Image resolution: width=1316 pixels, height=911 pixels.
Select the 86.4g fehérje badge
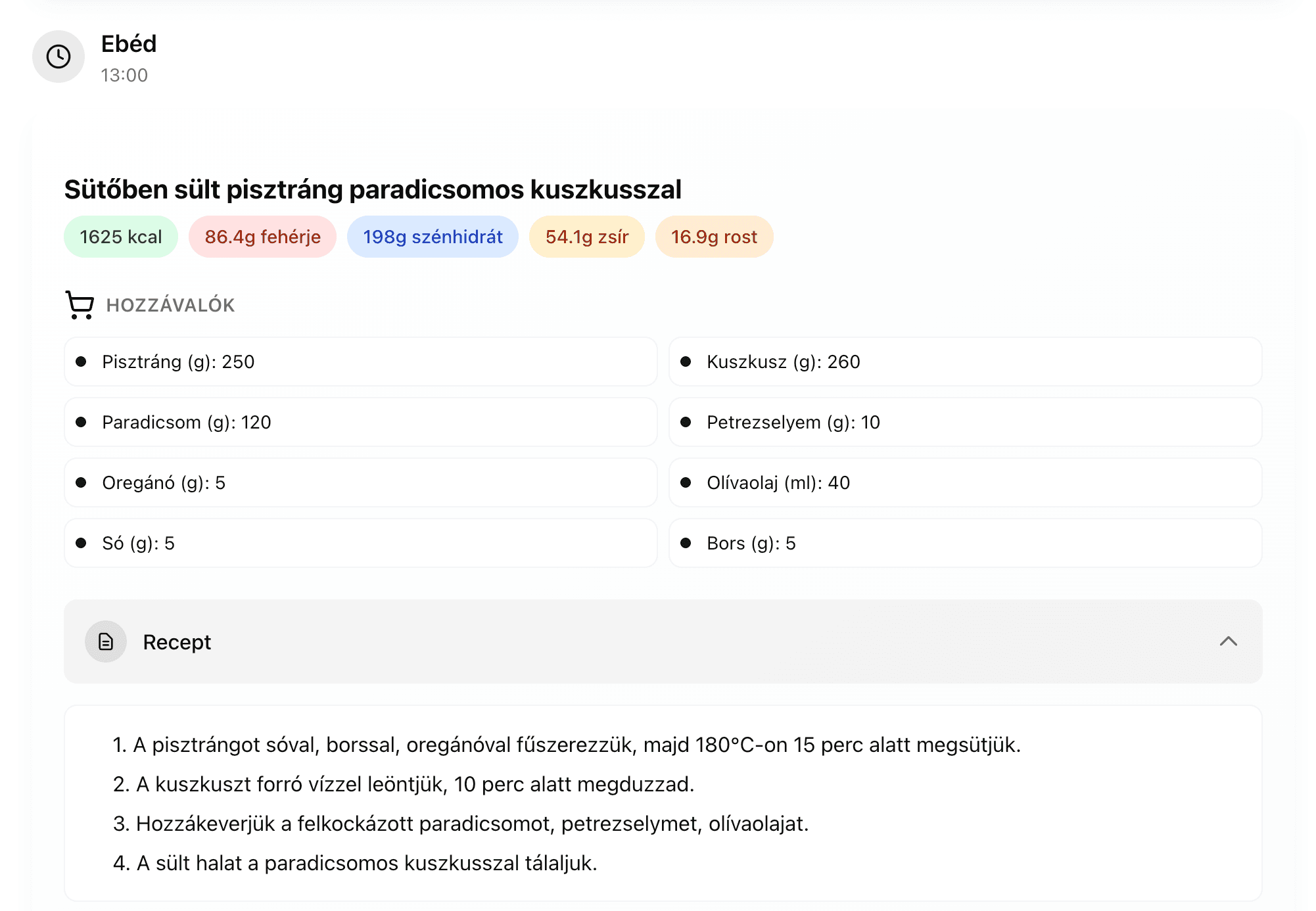pyautogui.click(x=262, y=237)
